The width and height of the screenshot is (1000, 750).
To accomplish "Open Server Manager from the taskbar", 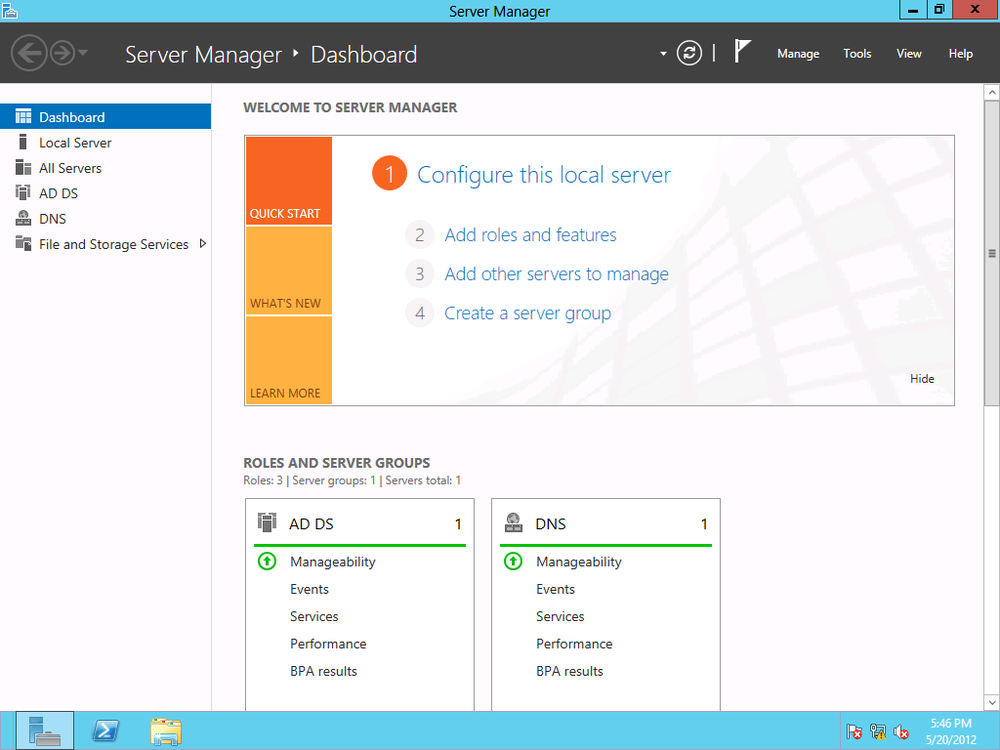I will coord(45,731).
